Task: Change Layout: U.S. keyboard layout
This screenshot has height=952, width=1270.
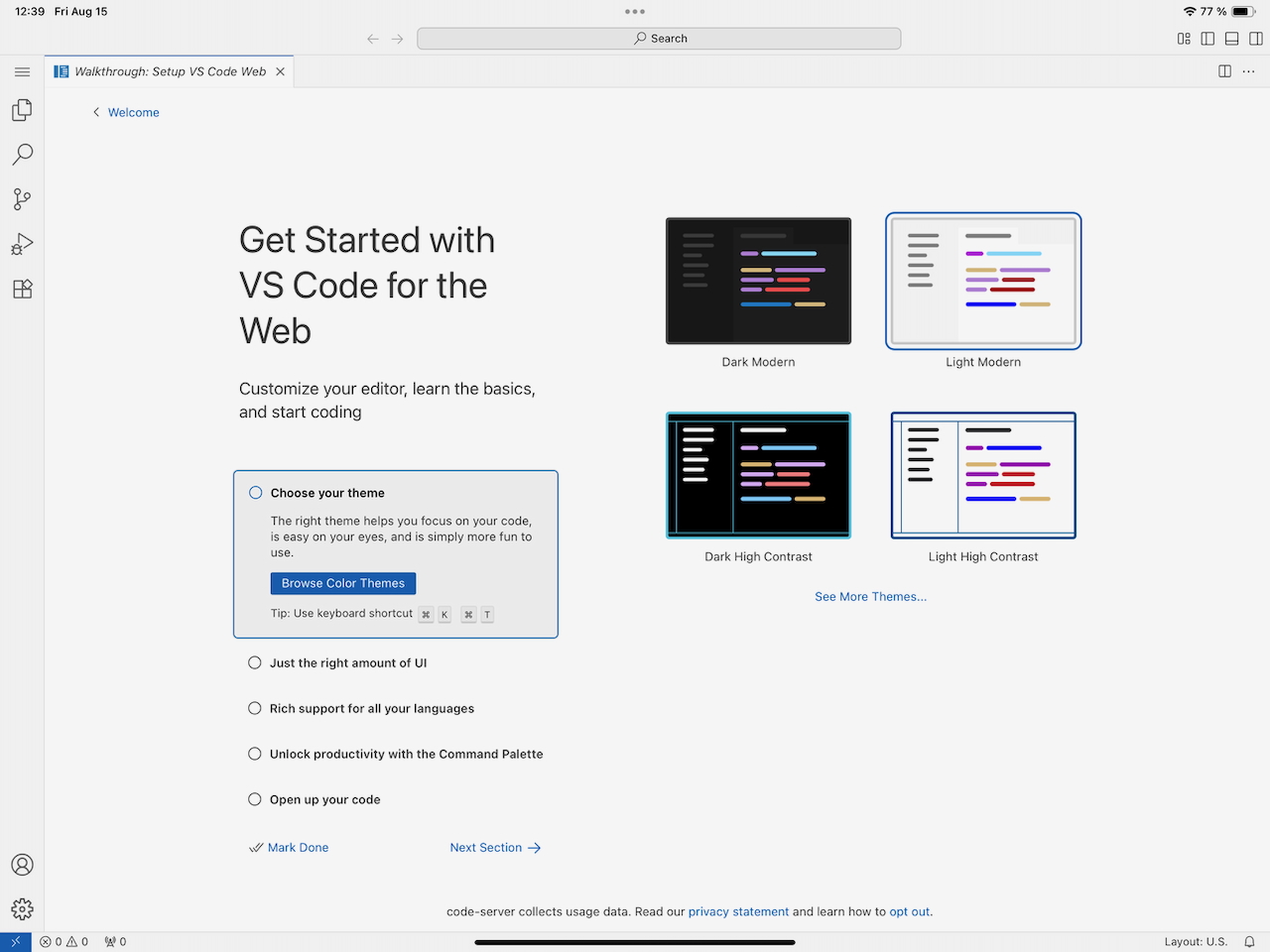Action: [x=1196, y=941]
